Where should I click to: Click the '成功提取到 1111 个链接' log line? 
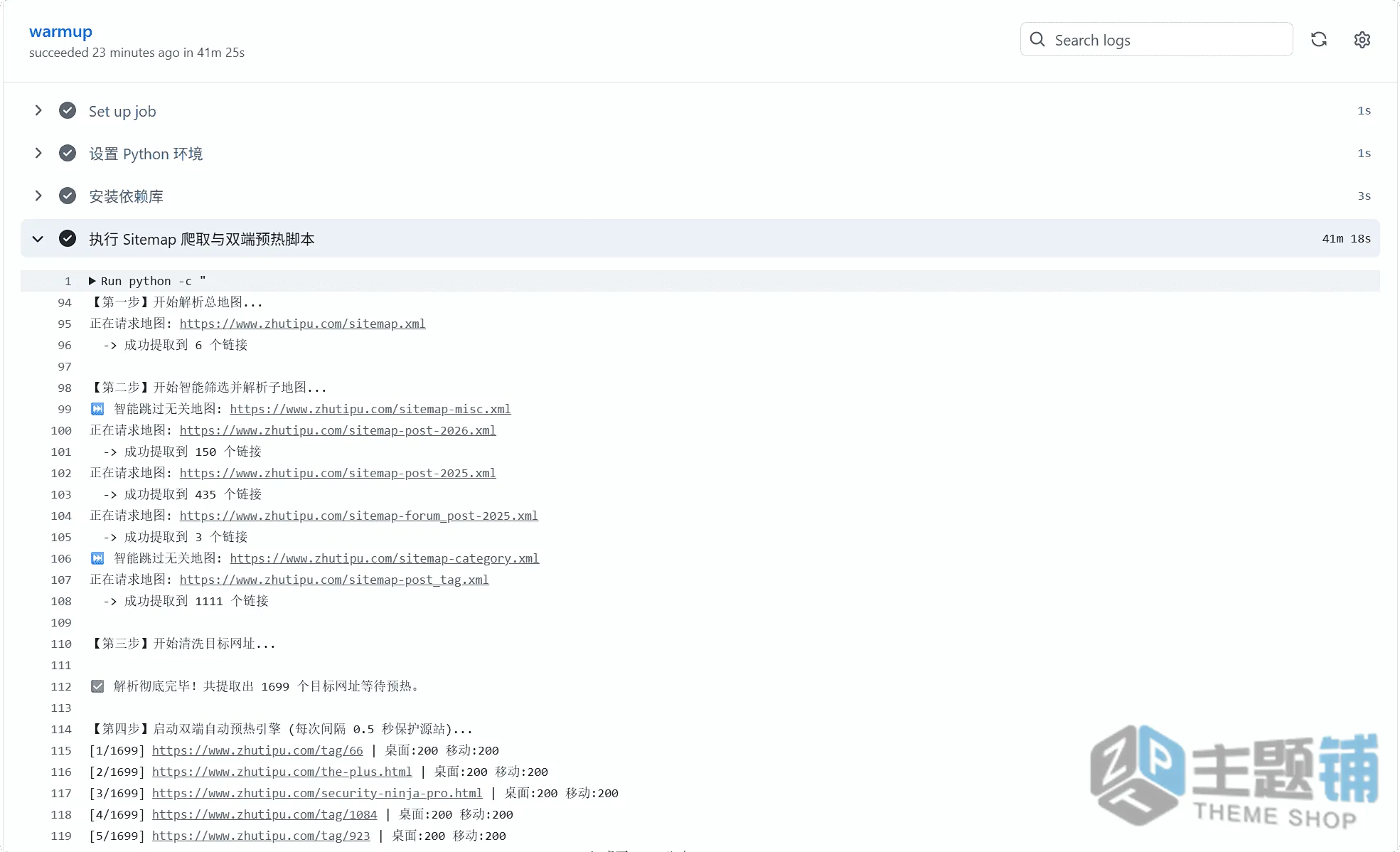pos(186,601)
